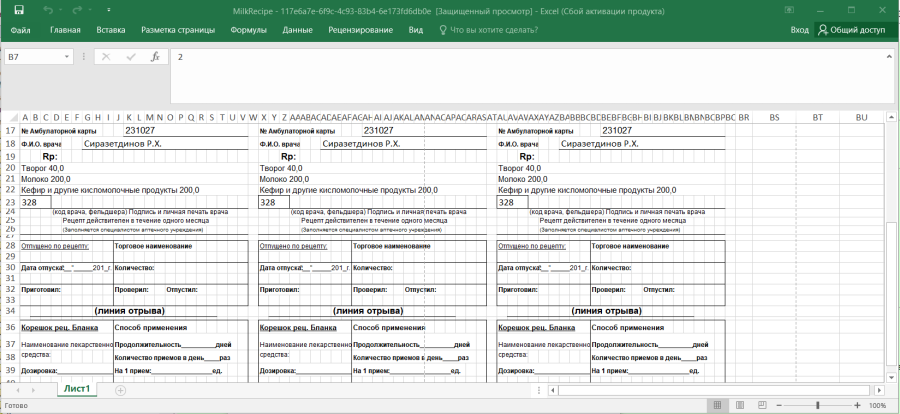Select row 34 header
Image resolution: width=900 pixels, height=414 pixels.
[10, 311]
